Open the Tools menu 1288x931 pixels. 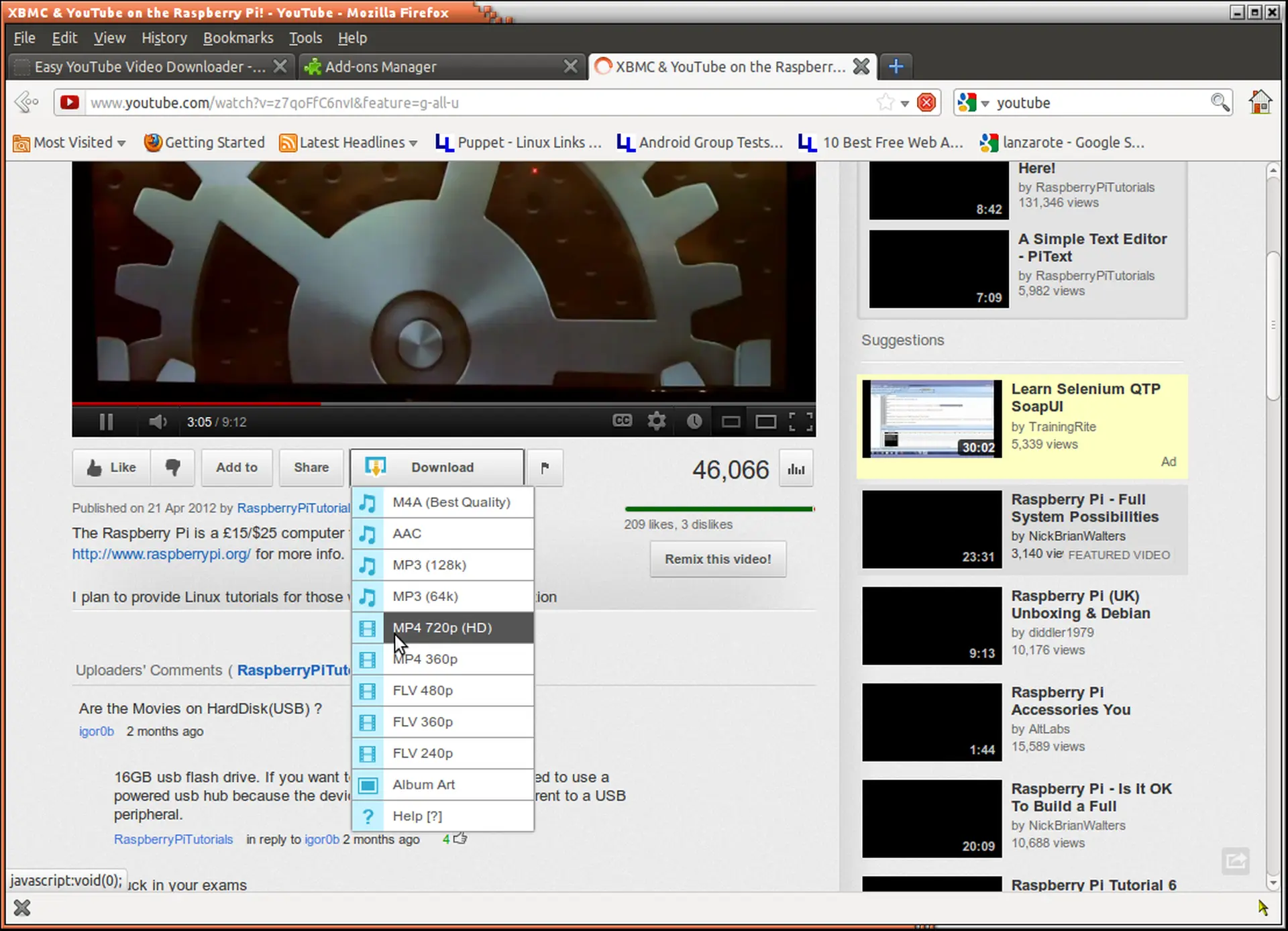point(305,38)
